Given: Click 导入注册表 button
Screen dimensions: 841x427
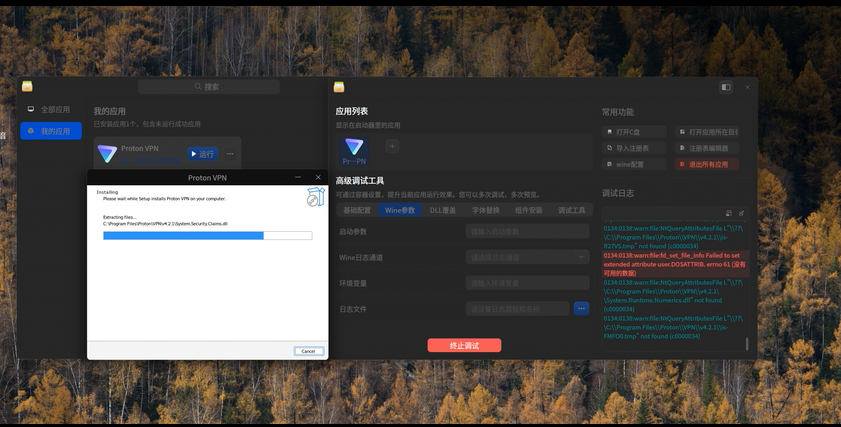Looking at the screenshot, I should [x=634, y=148].
